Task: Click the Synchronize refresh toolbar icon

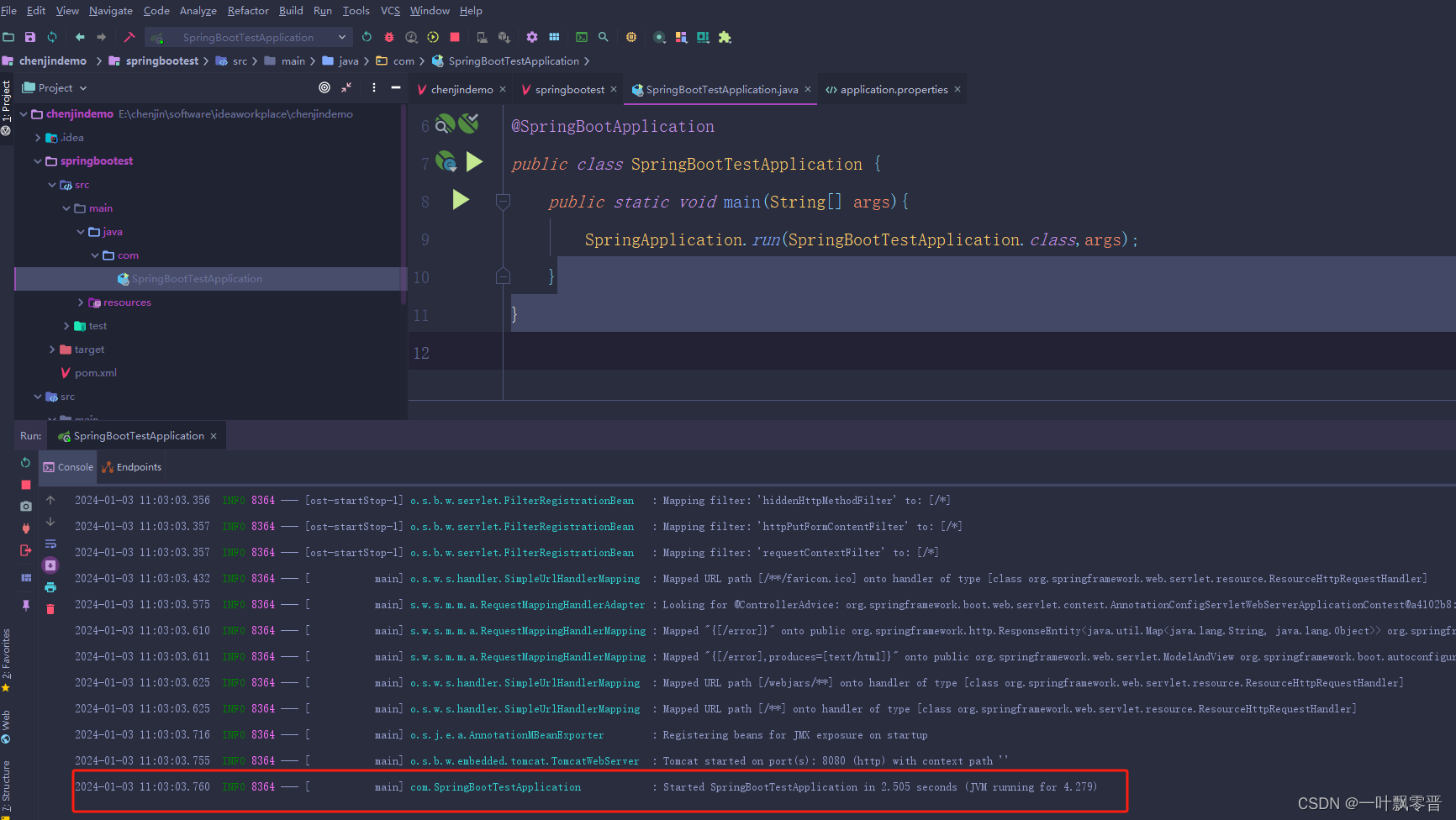Action: [52, 37]
